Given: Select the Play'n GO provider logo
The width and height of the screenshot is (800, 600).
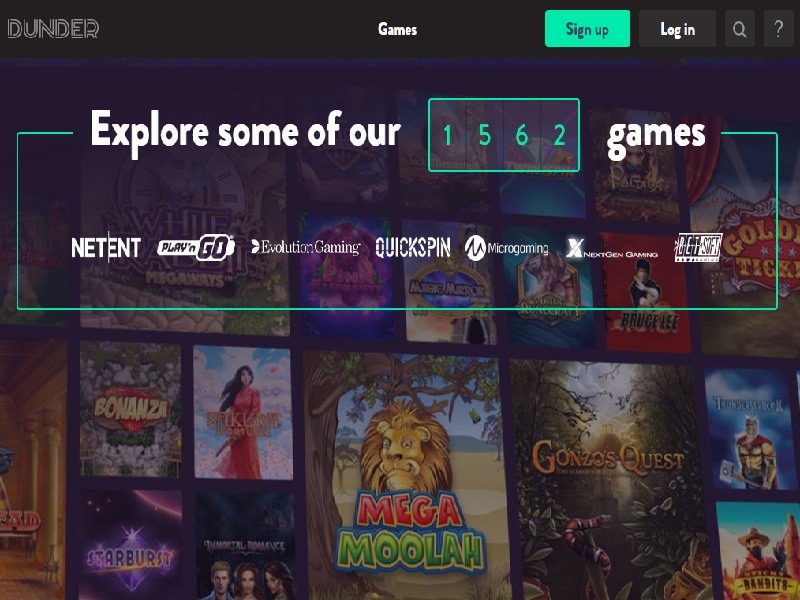Looking at the screenshot, I should [x=196, y=247].
